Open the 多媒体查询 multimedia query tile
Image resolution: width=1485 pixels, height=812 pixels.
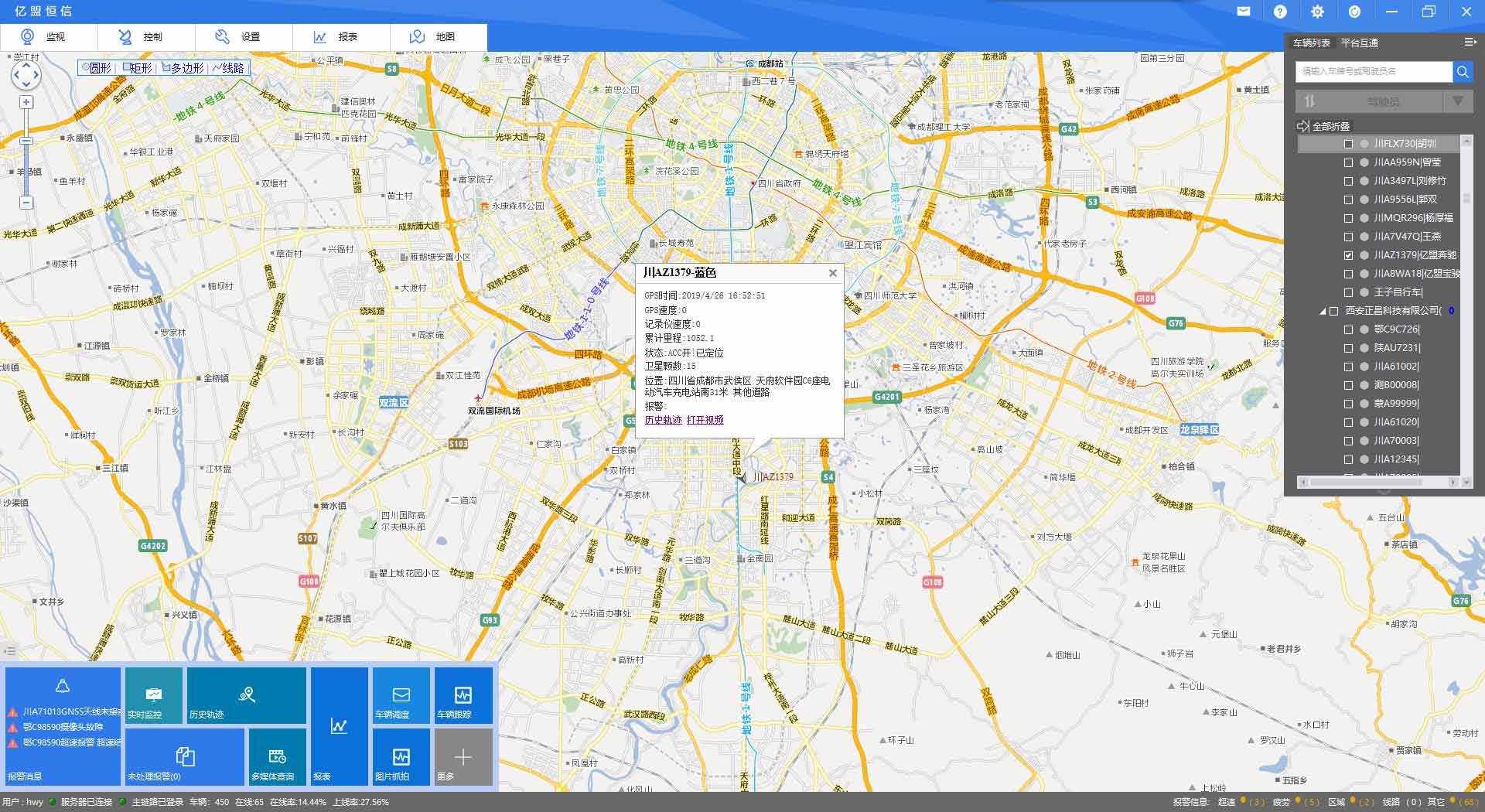pyautogui.click(x=278, y=757)
